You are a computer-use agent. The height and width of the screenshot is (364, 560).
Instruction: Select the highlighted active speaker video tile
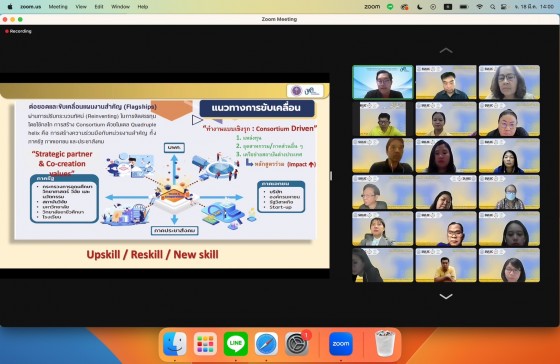[382, 82]
